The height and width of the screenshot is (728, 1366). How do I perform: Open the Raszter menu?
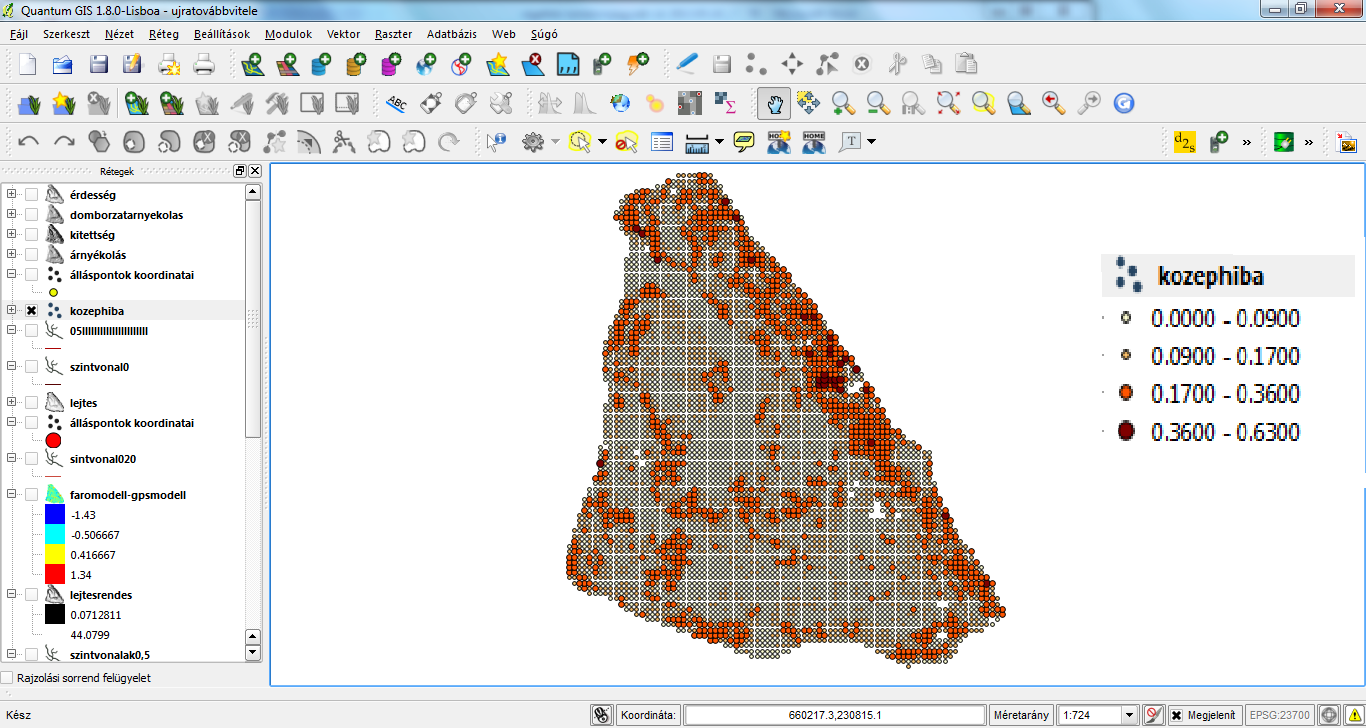pos(394,34)
